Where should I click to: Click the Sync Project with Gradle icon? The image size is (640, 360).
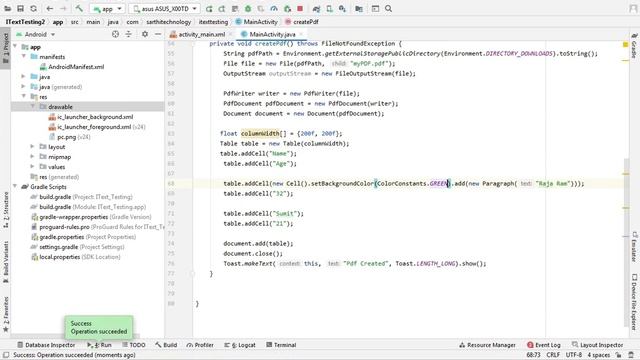[x=316, y=8]
